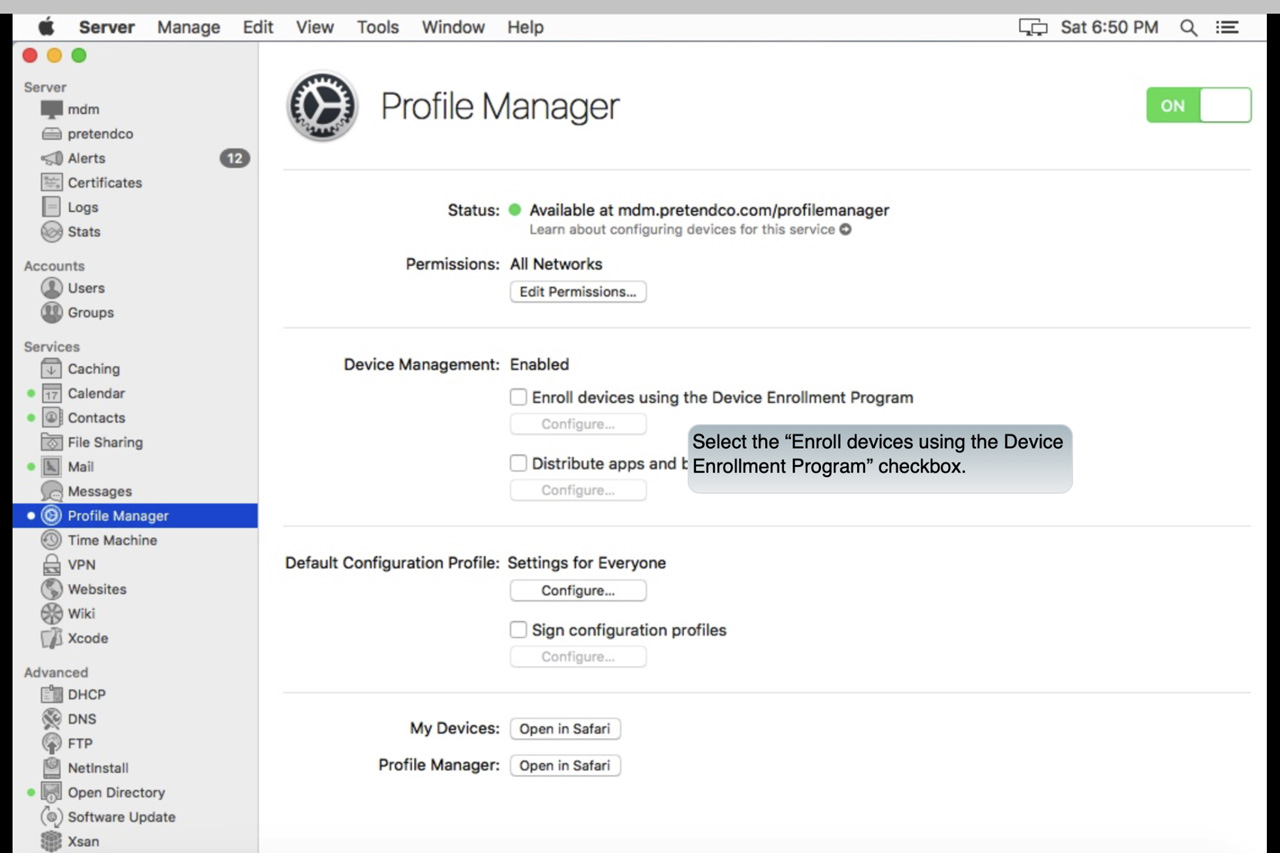1280x853 pixels.
Task: Open the Manage menu
Action: [x=188, y=27]
